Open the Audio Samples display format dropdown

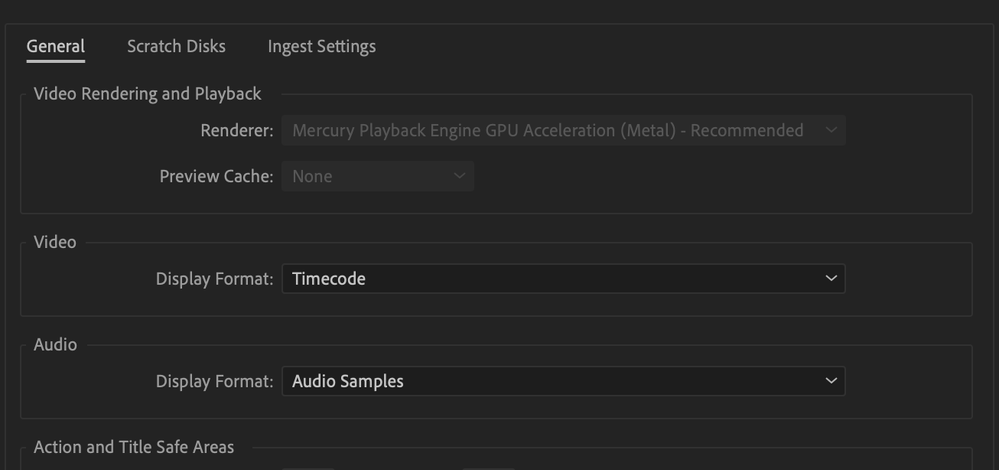(x=562, y=381)
